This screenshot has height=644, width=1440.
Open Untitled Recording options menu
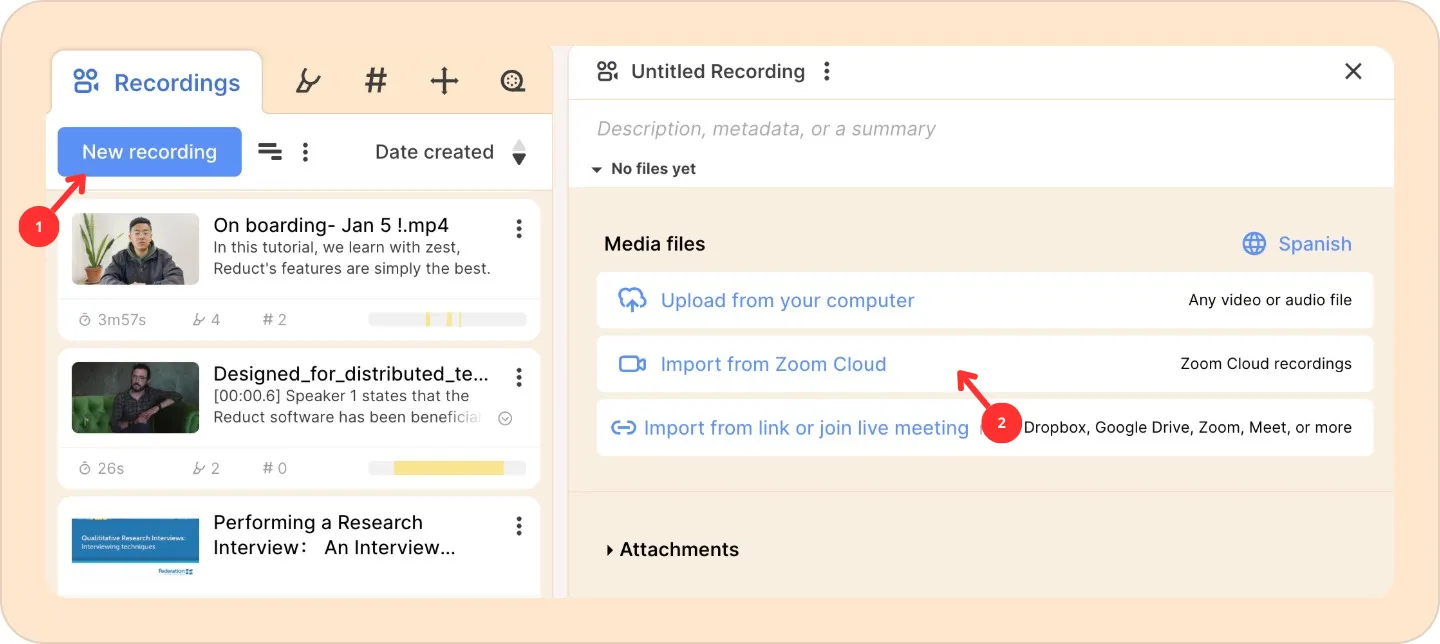point(826,71)
